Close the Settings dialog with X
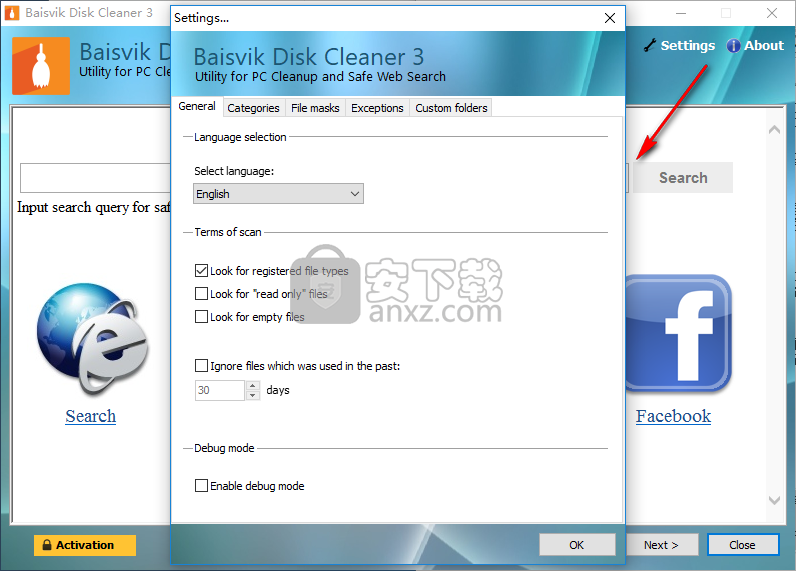Image resolution: width=796 pixels, height=571 pixels. [x=610, y=18]
